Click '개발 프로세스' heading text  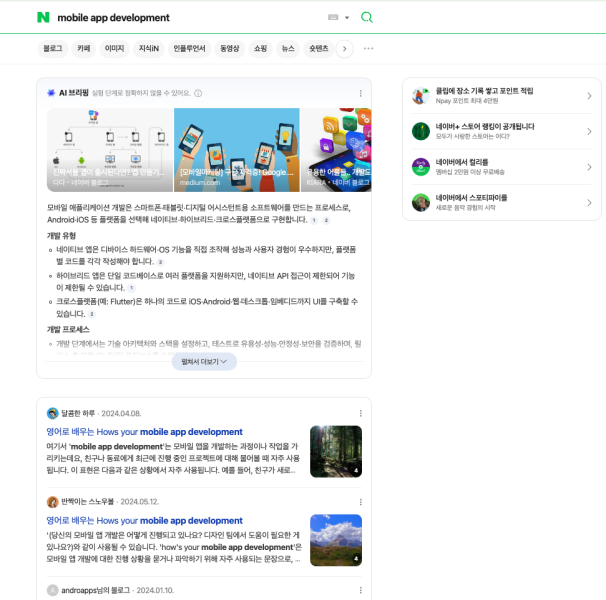(68, 329)
